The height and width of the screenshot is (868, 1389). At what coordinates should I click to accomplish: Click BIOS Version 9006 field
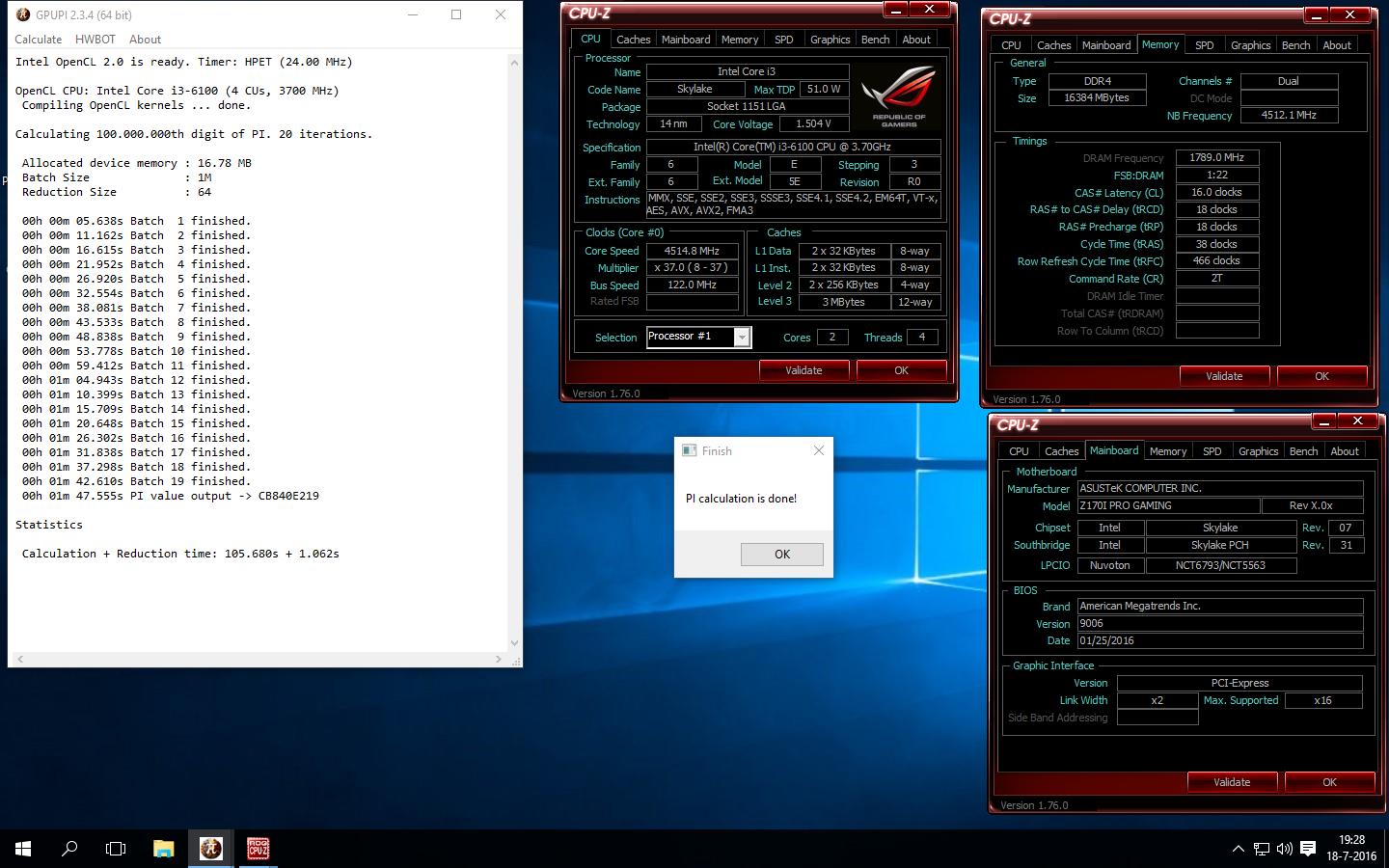click(1220, 623)
